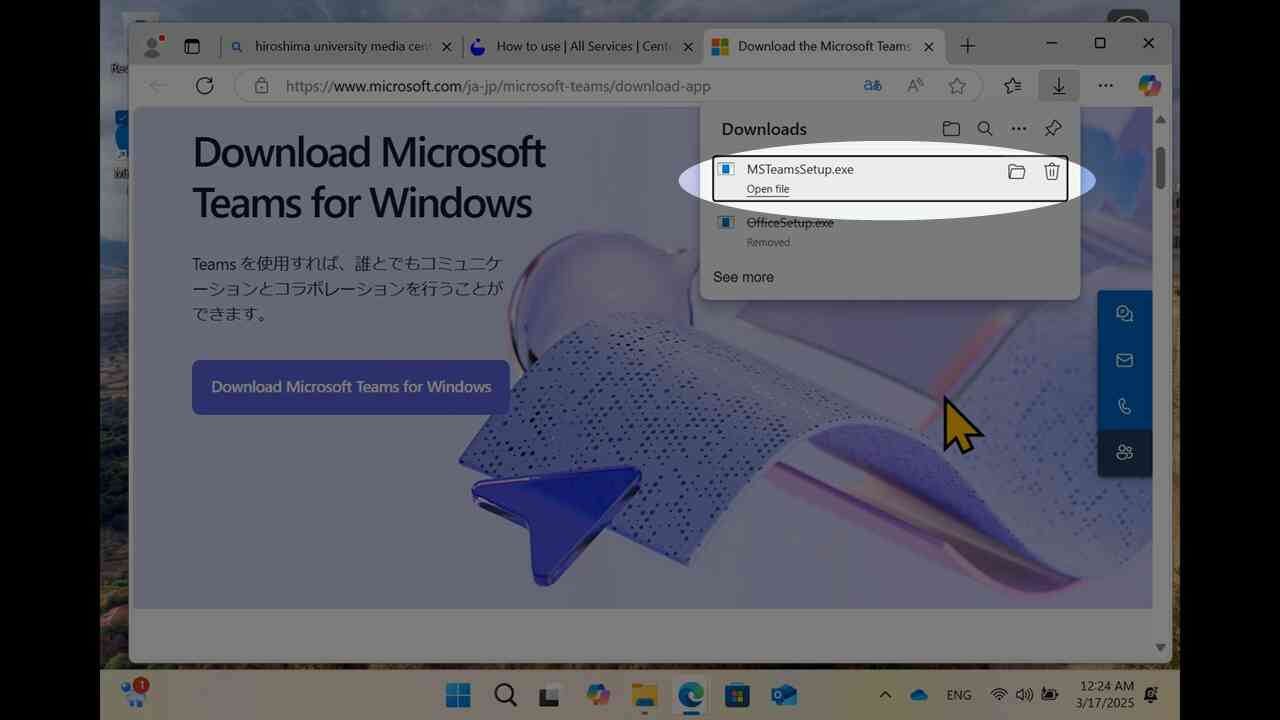The image size is (1280, 720).
Task: Show hidden tray icons chevron
Action: [885, 695]
